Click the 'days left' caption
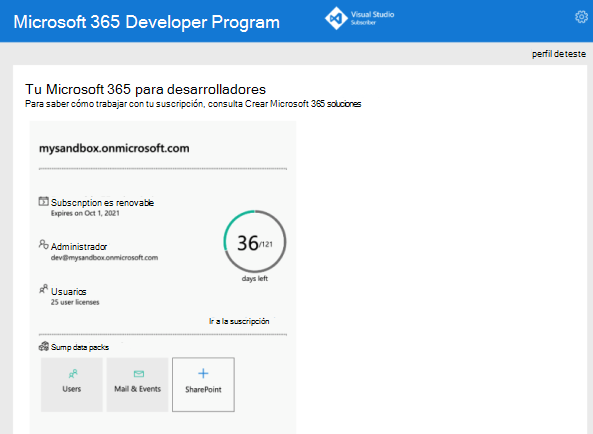Screen dimensions: 593x434 [255, 279]
